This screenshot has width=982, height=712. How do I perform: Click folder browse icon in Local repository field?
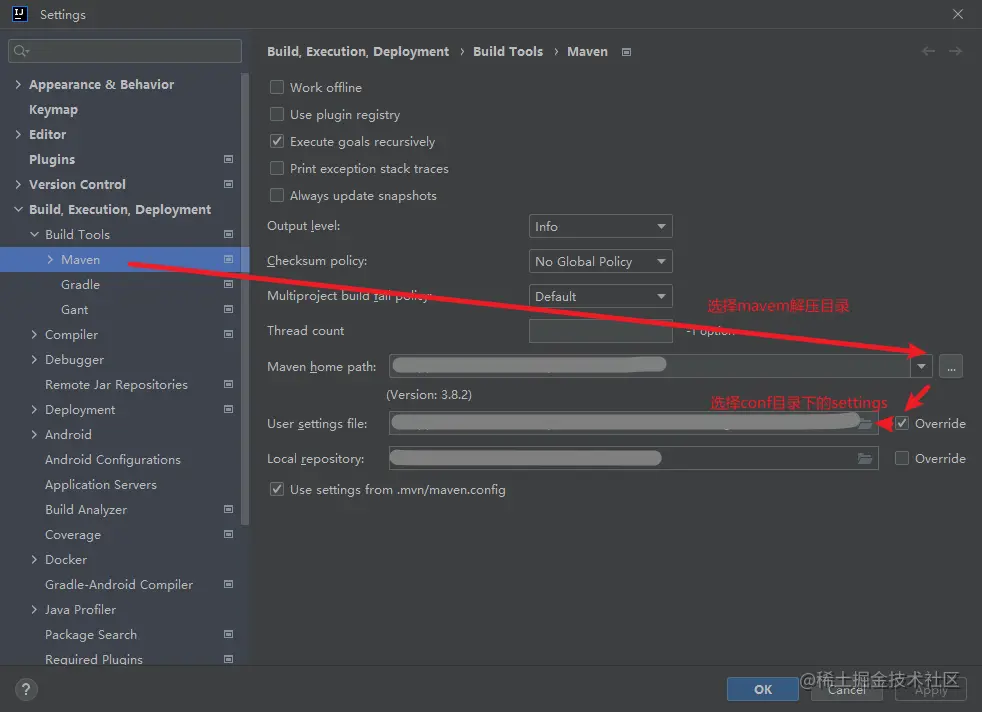tap(865, 459)
